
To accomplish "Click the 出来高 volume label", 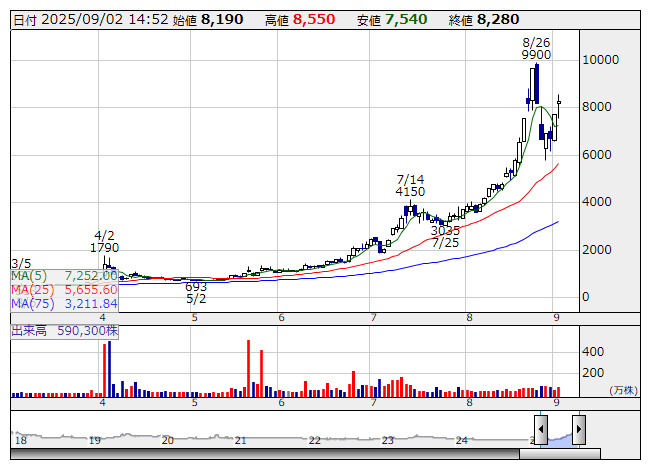I will tap(64, 329).
